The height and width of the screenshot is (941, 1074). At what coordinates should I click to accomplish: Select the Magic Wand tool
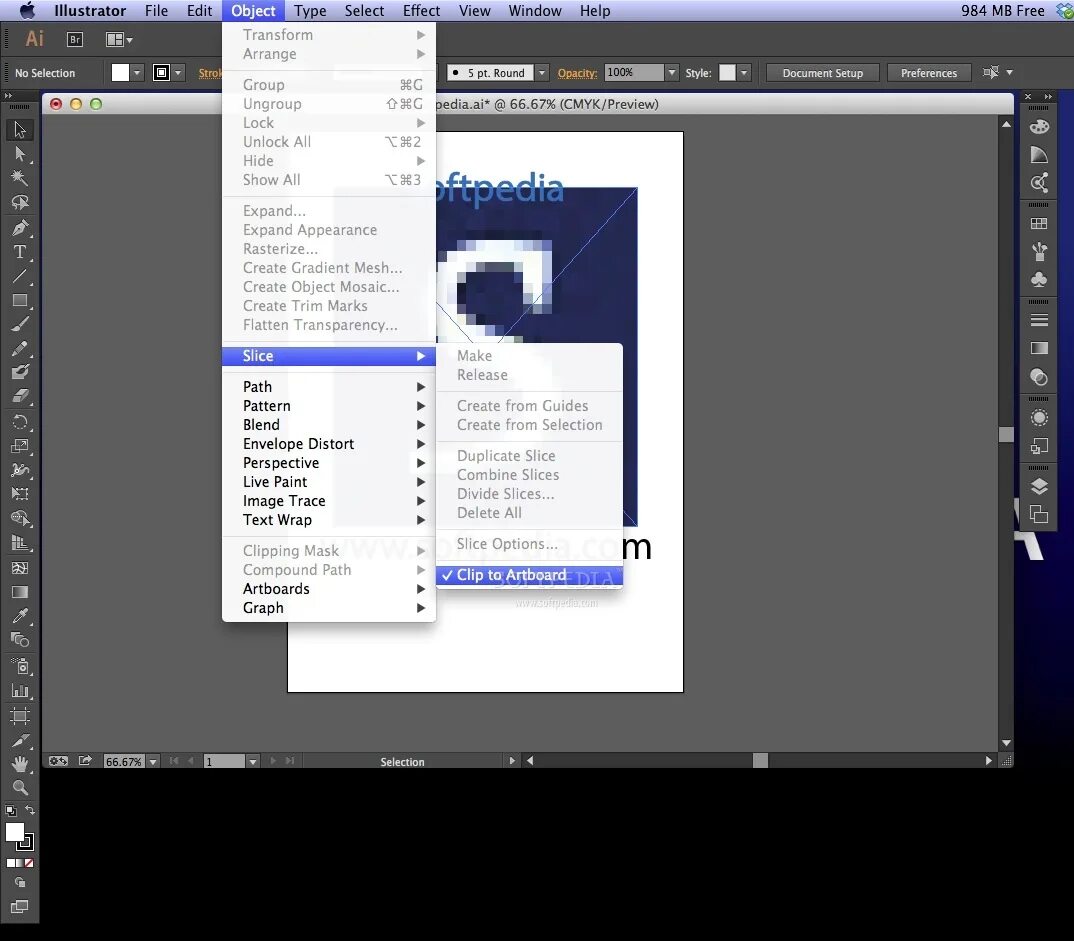[20, 178]
